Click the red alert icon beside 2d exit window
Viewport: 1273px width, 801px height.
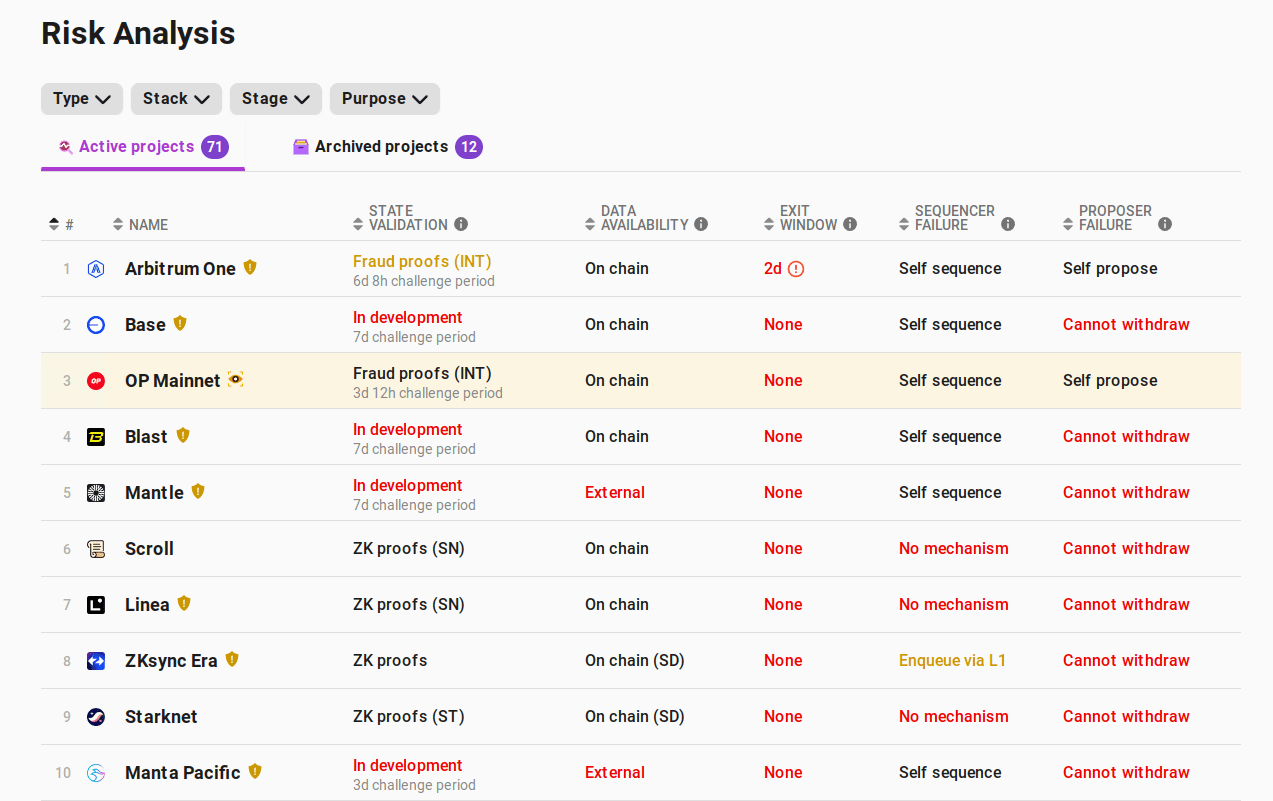796,269
